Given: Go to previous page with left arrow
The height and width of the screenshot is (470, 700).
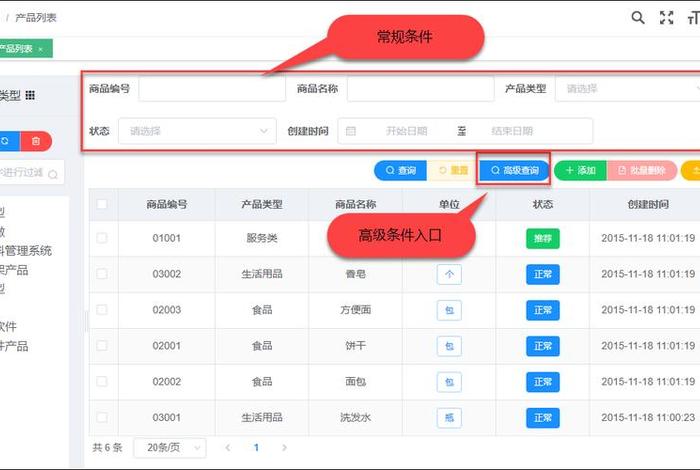Looking at the screenshot, I should click(228, 448).
